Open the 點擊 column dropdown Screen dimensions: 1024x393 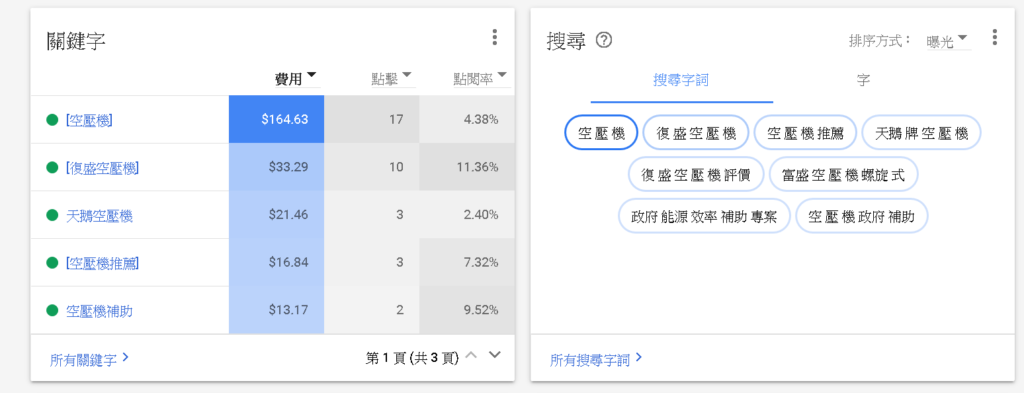pos(392,78)
